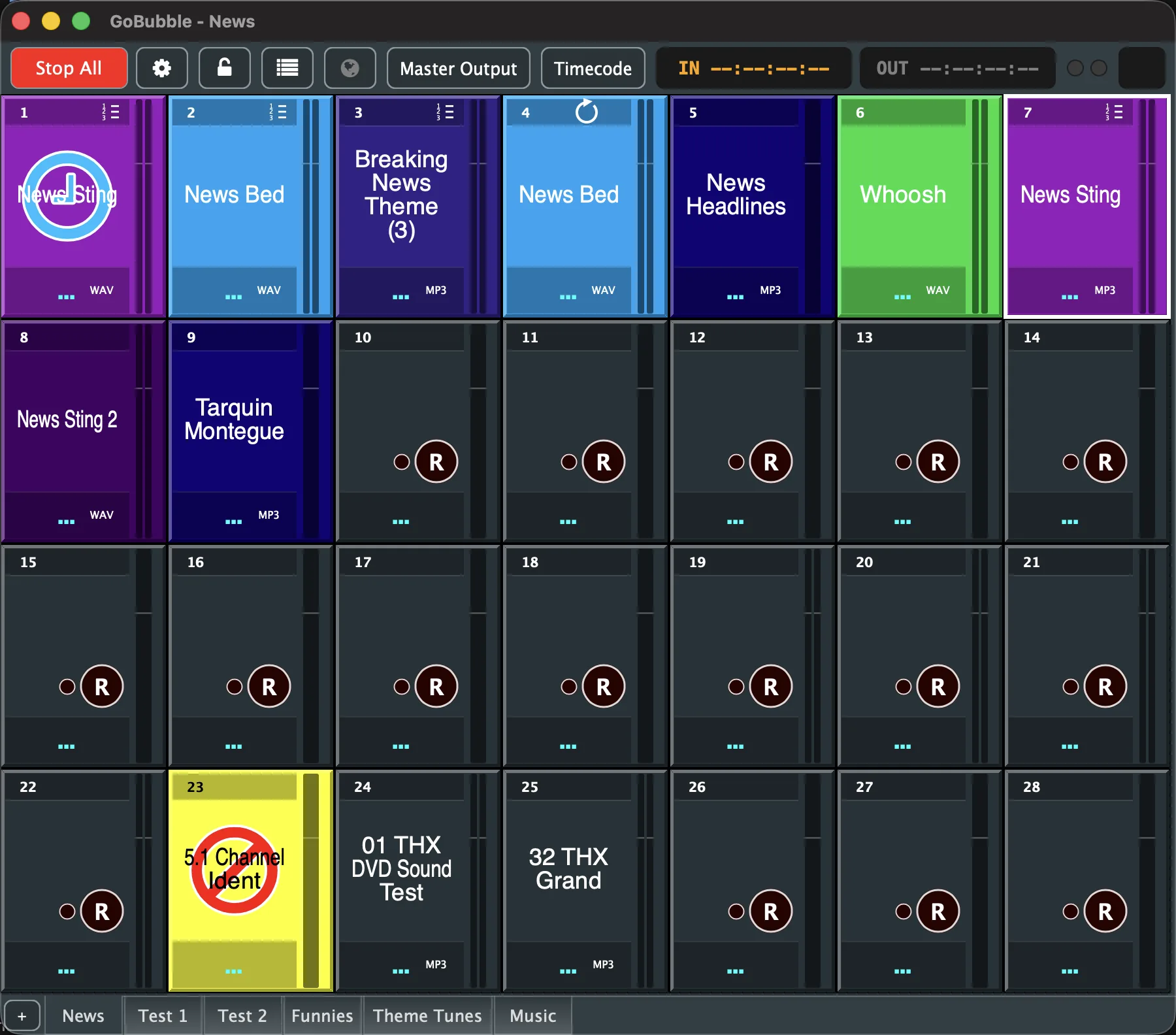Click the loop icon on pad 4
The height and width of the screenshot is (1035, 1176).
coord(586,112)
